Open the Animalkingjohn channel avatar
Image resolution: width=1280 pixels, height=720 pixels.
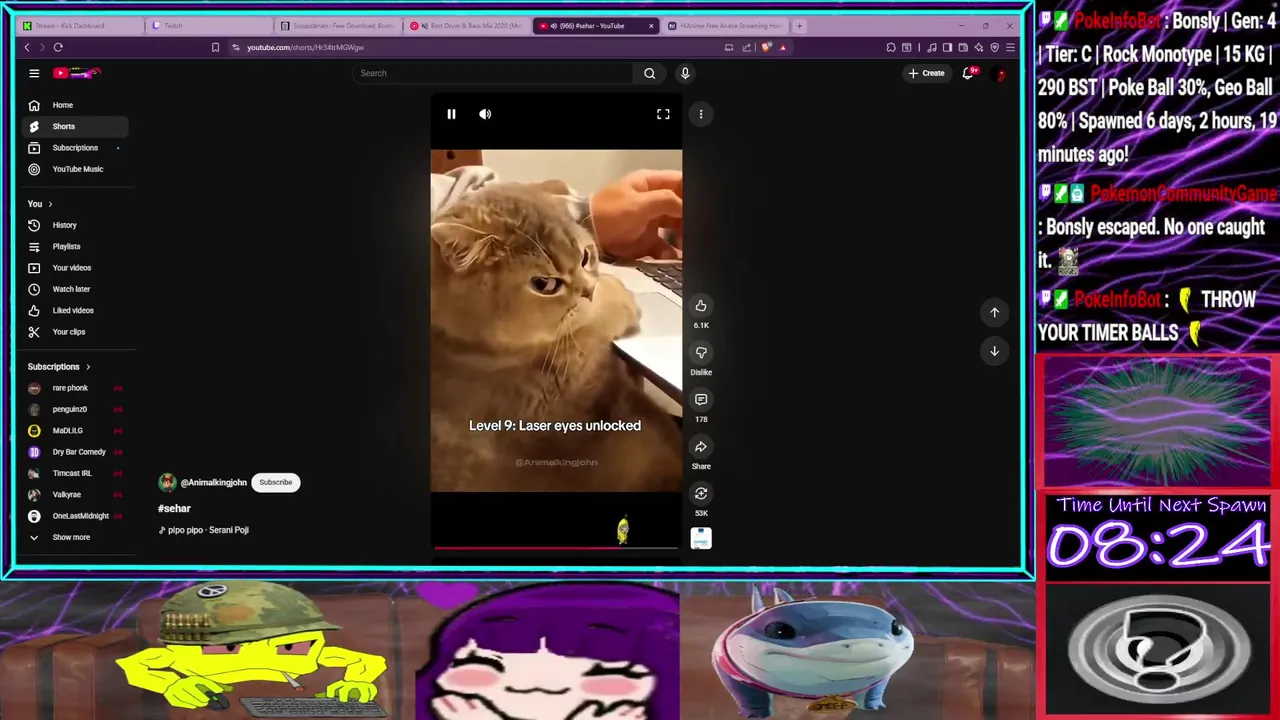(167, 482)
